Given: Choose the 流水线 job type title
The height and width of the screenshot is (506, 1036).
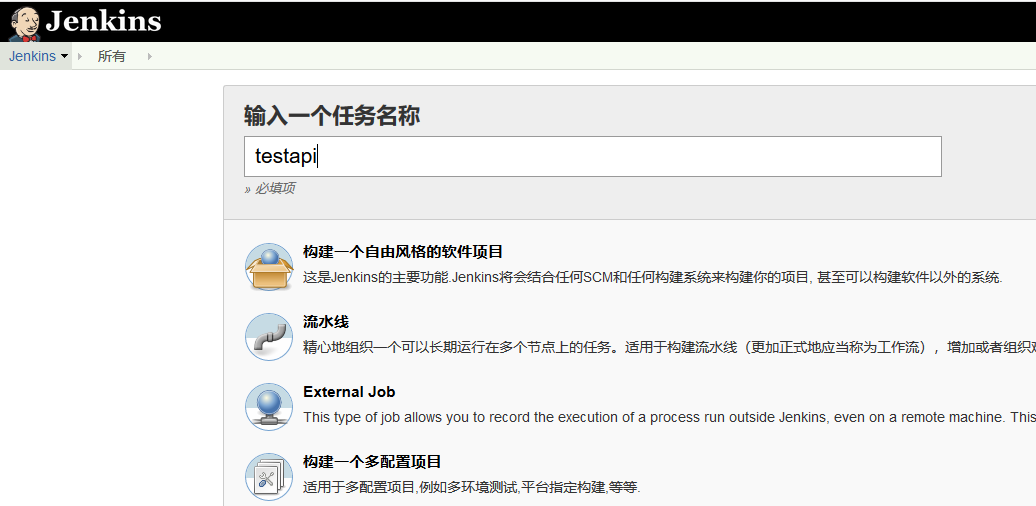Looking at the screenshot, I should tap(326, 322).
